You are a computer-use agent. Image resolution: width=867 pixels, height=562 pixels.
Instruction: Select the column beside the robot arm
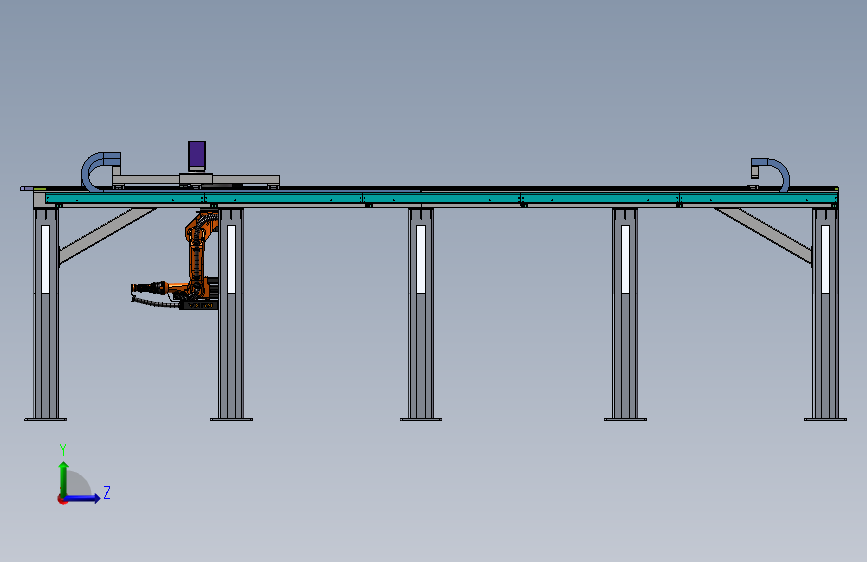coord(231,313)
